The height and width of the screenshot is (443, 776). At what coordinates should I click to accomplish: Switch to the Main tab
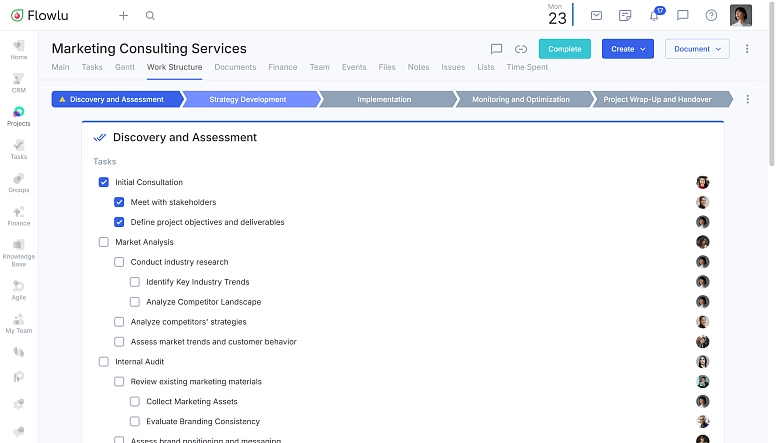pos(60,67)
